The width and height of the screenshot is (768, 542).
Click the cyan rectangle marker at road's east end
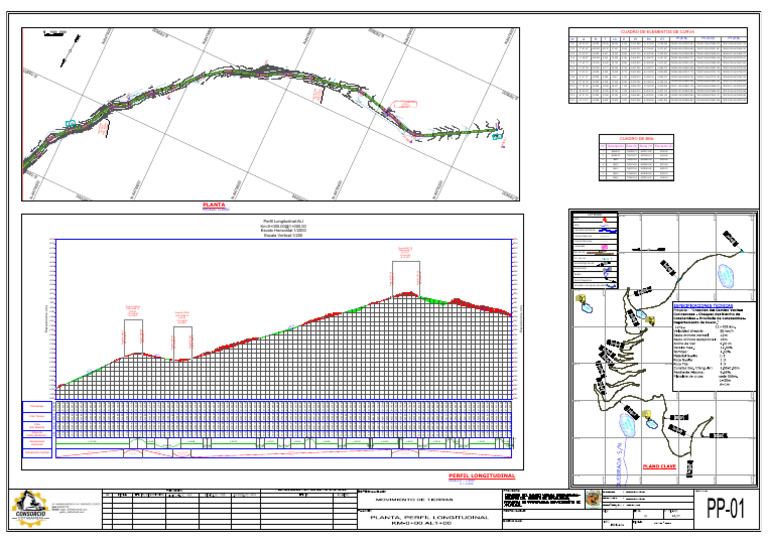click(x=497, y=136)
